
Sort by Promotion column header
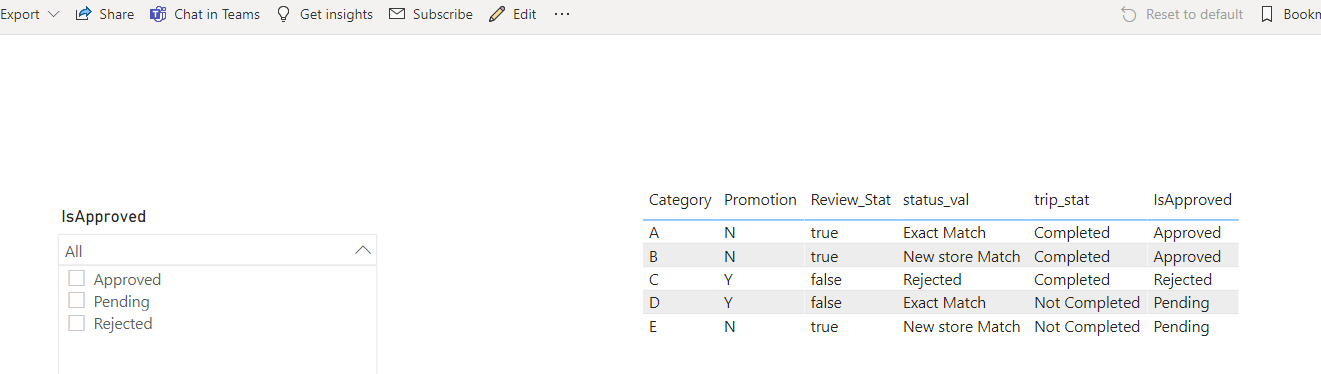[x=760, y=199]
